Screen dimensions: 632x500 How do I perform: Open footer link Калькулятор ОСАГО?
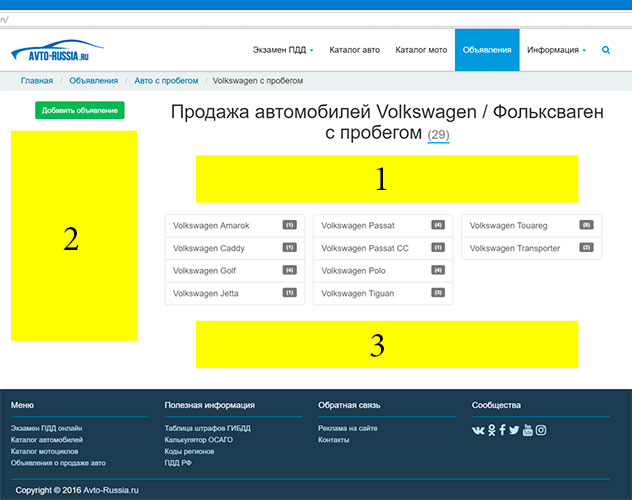[199, 440]
